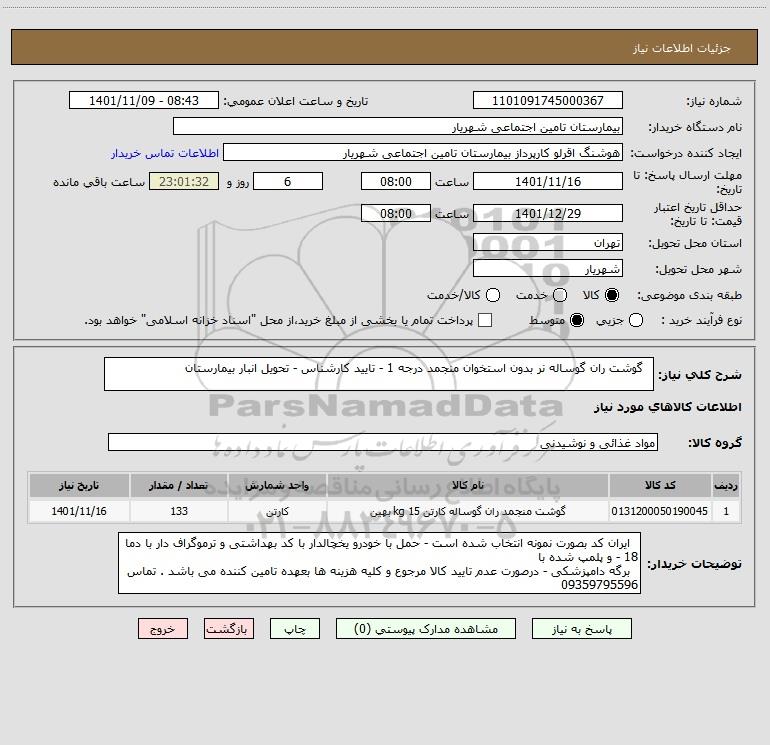Click the واحد شمارش column header
Image resolution: width=770 pixels, height=745 pixels.
(x=277, y=485)
